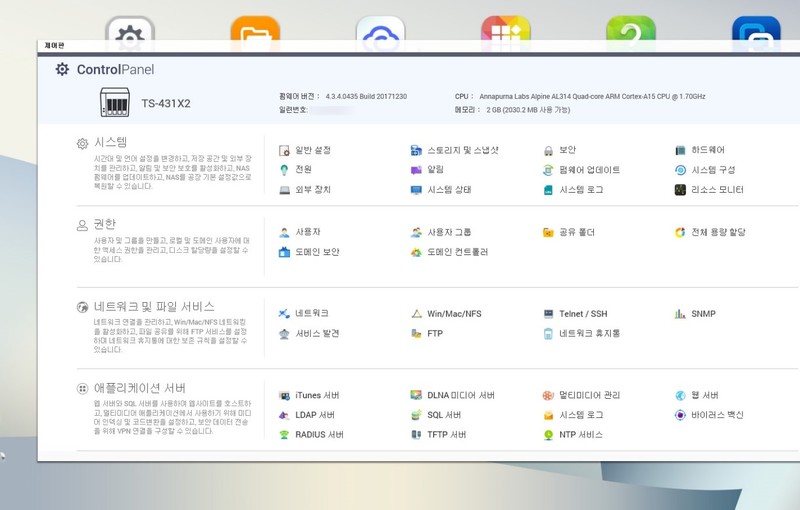Open the cloud app desktop icon

381,32
